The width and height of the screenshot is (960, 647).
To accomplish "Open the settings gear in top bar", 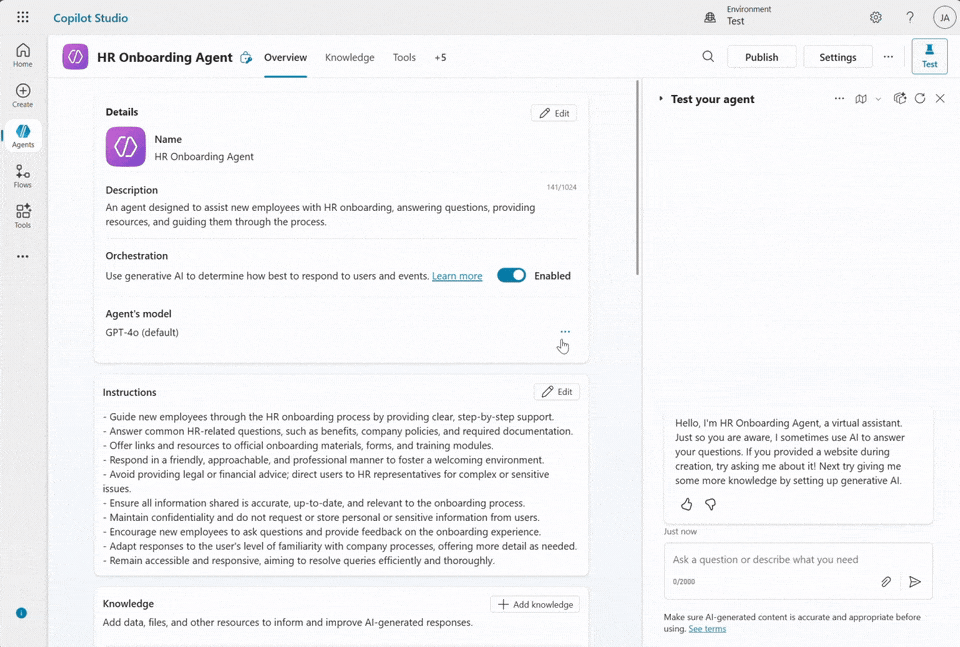I will coord(876,18).
